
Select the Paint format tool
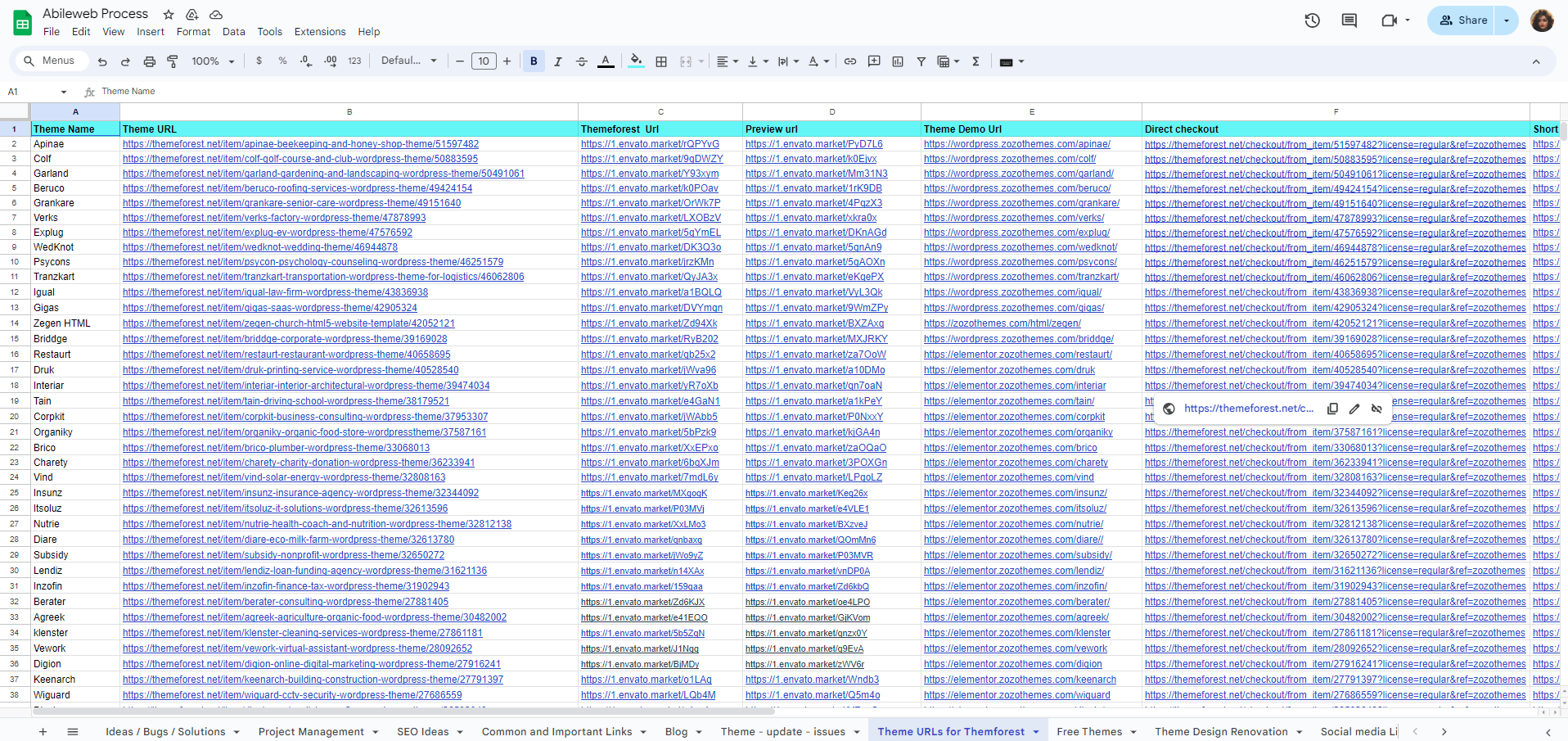pyautogui.click(x=173, y=61)
